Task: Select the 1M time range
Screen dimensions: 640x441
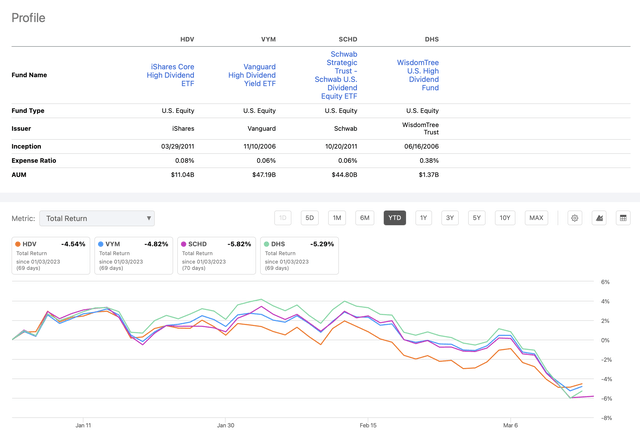Action: 337,218
